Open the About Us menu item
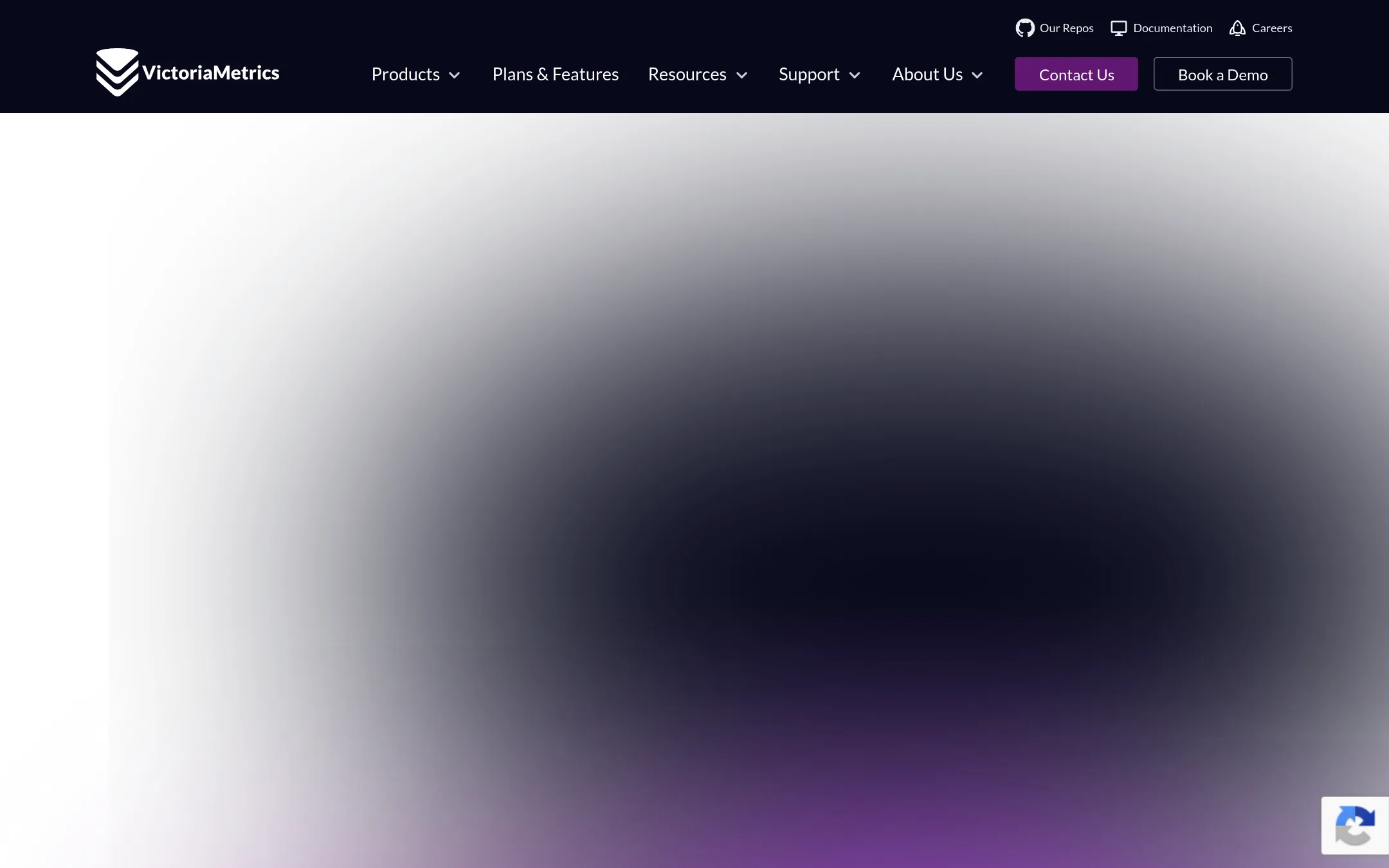 pos(927,75)
